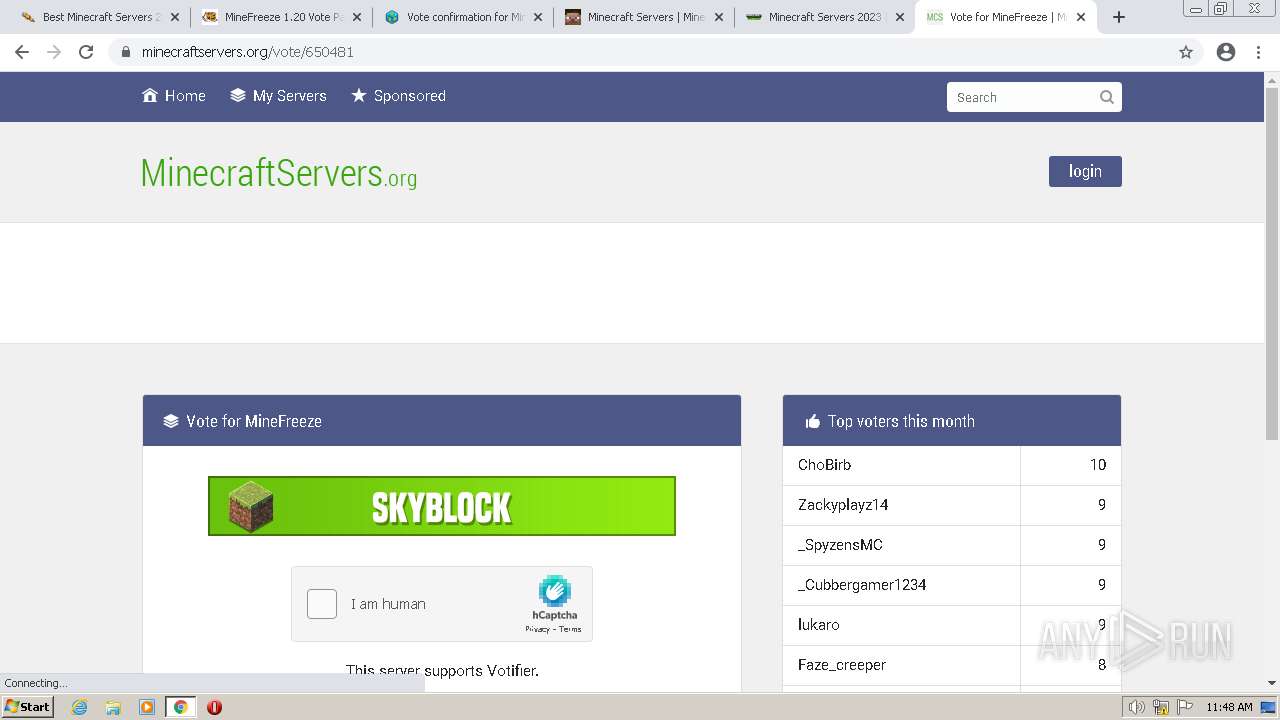Open the Home navigation link
Viewport: 1280px width, 720px height.
[x=174, y=96]
